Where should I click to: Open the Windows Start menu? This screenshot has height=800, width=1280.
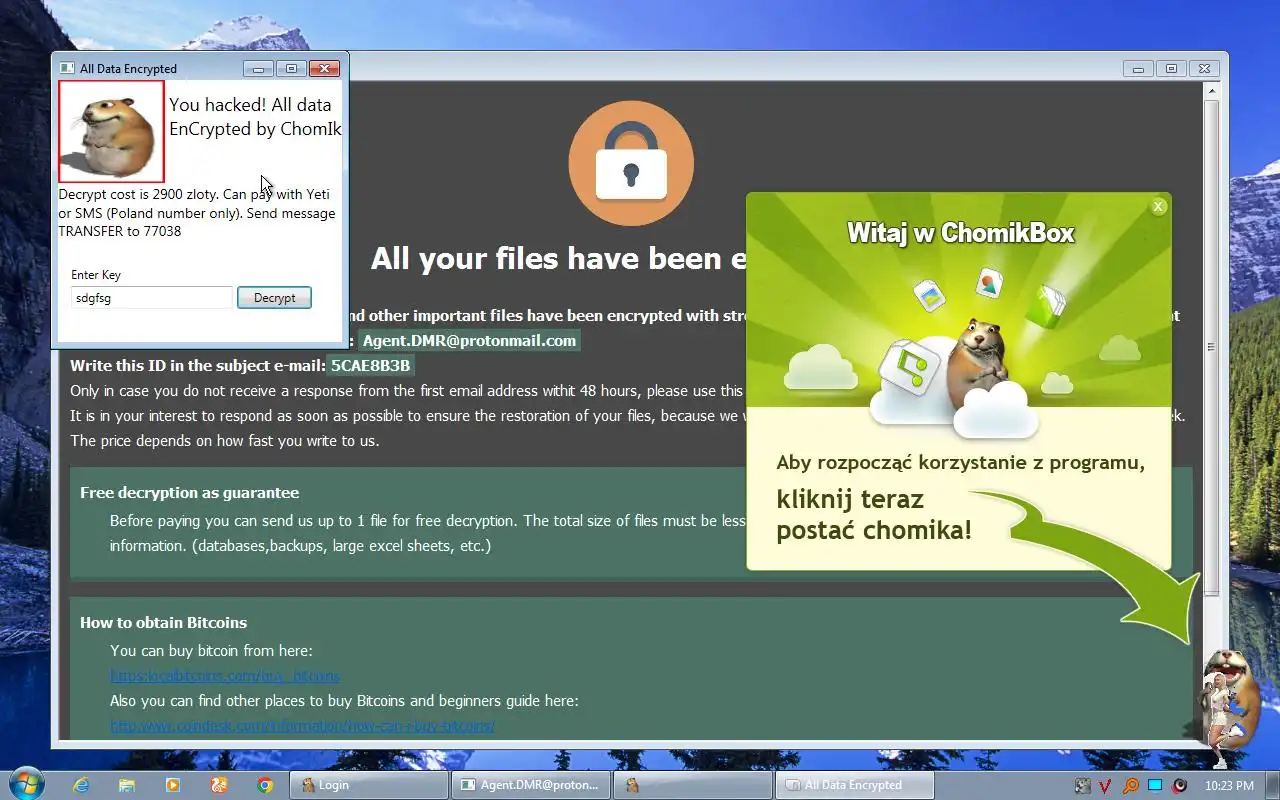pyautogui.click(x=24, y=784)
